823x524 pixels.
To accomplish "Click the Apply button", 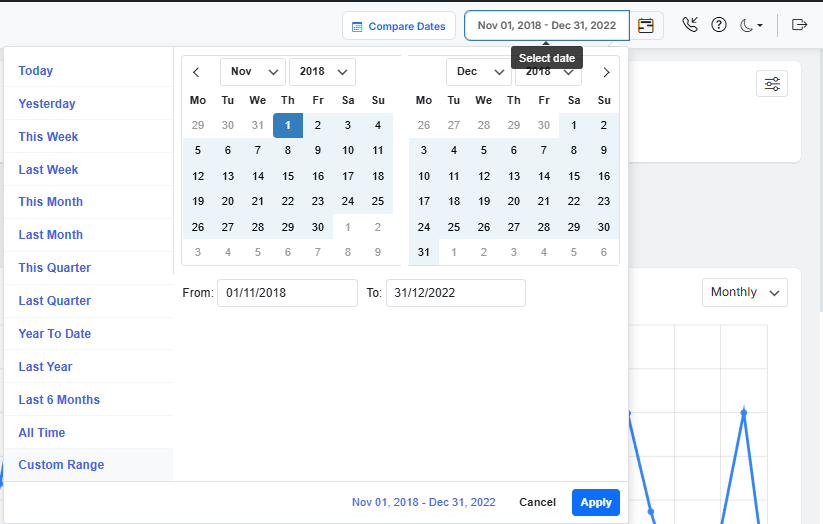I will click(595, 502).
